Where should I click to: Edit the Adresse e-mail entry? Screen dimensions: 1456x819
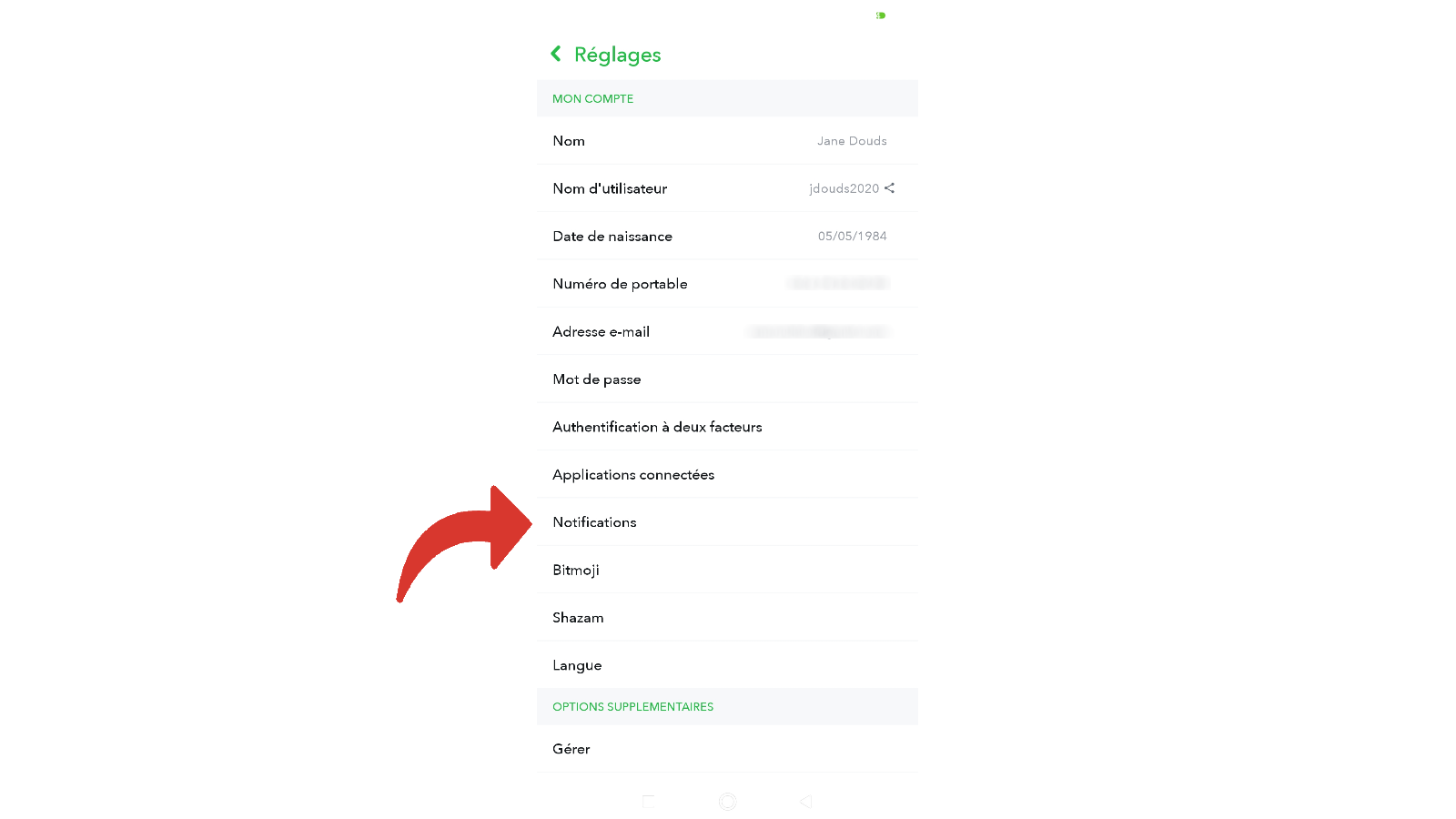click(727, 331)
